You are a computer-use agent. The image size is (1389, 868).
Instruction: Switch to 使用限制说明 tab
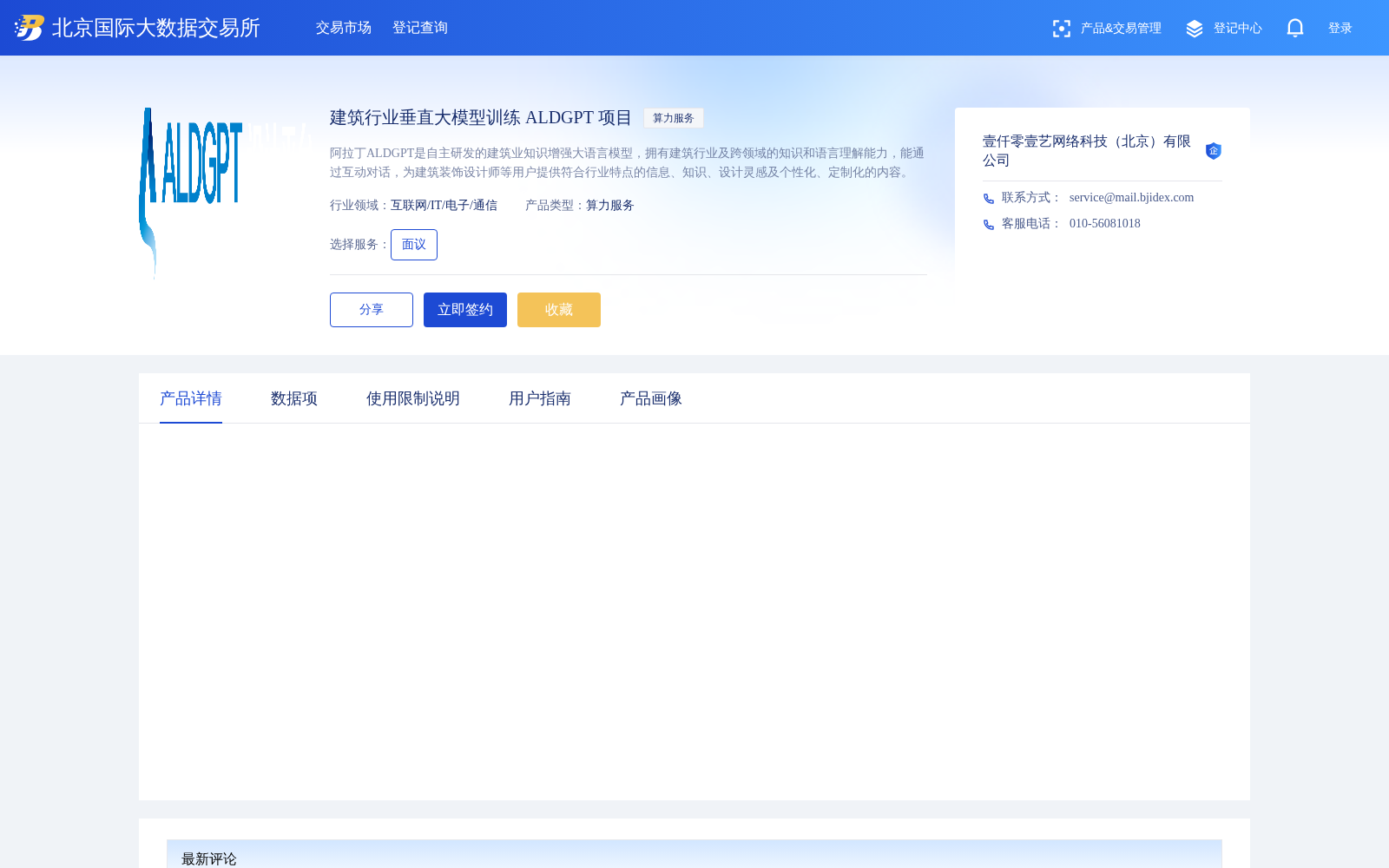tap(413, 398)
